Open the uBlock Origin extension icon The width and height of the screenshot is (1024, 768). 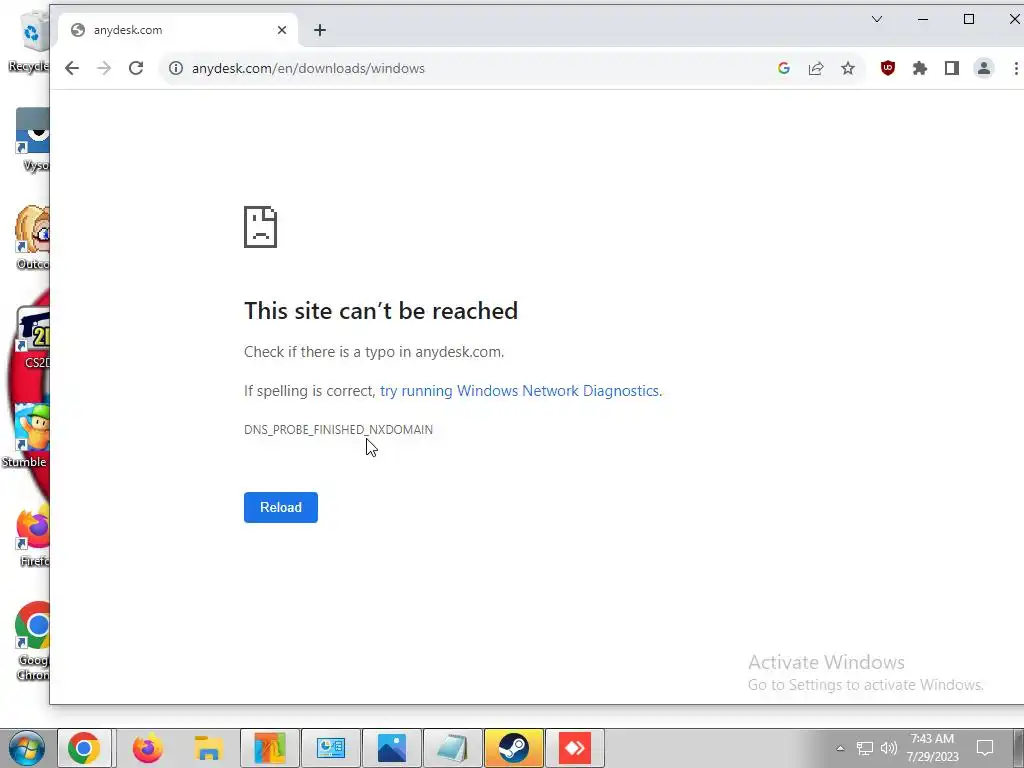[888, 68]
